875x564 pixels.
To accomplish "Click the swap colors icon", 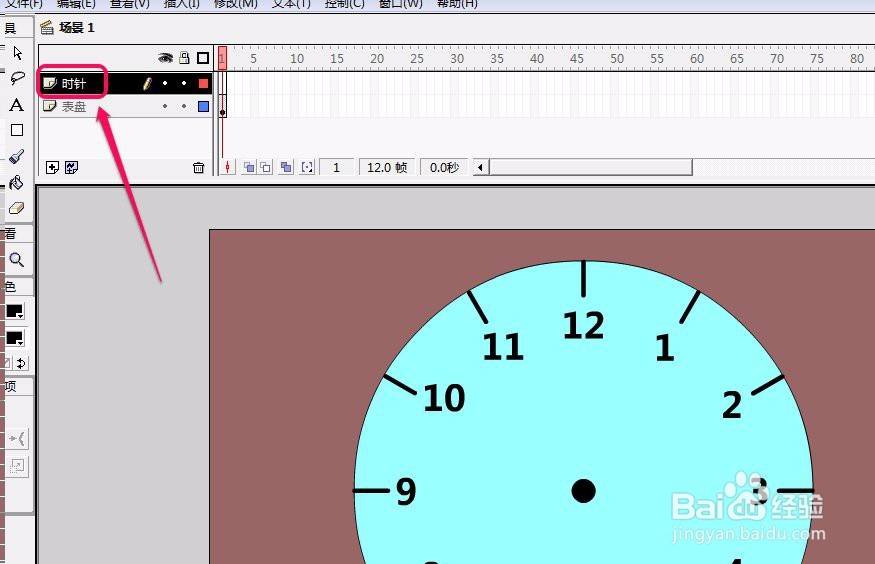I will tap(21, 364).
